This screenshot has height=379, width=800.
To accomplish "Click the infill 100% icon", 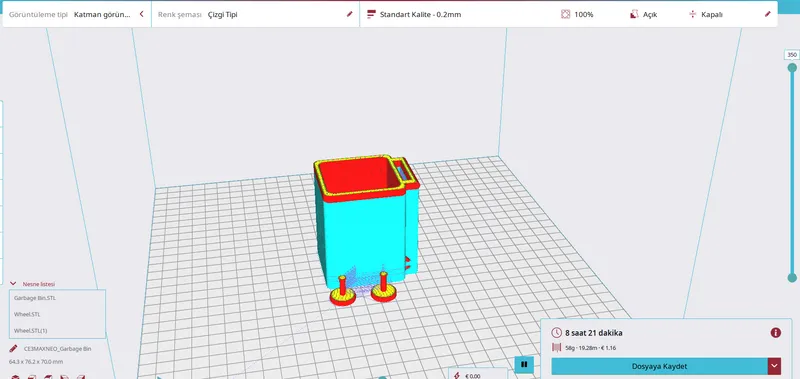I will click(x=565, y=14).
